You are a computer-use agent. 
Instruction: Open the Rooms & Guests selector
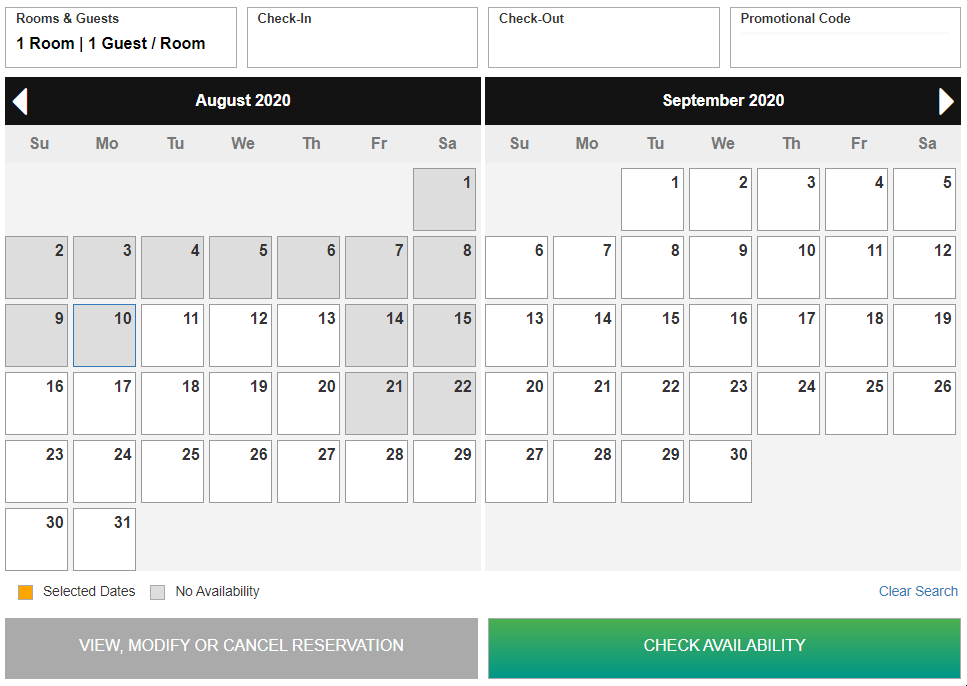(x=121, y=38)
